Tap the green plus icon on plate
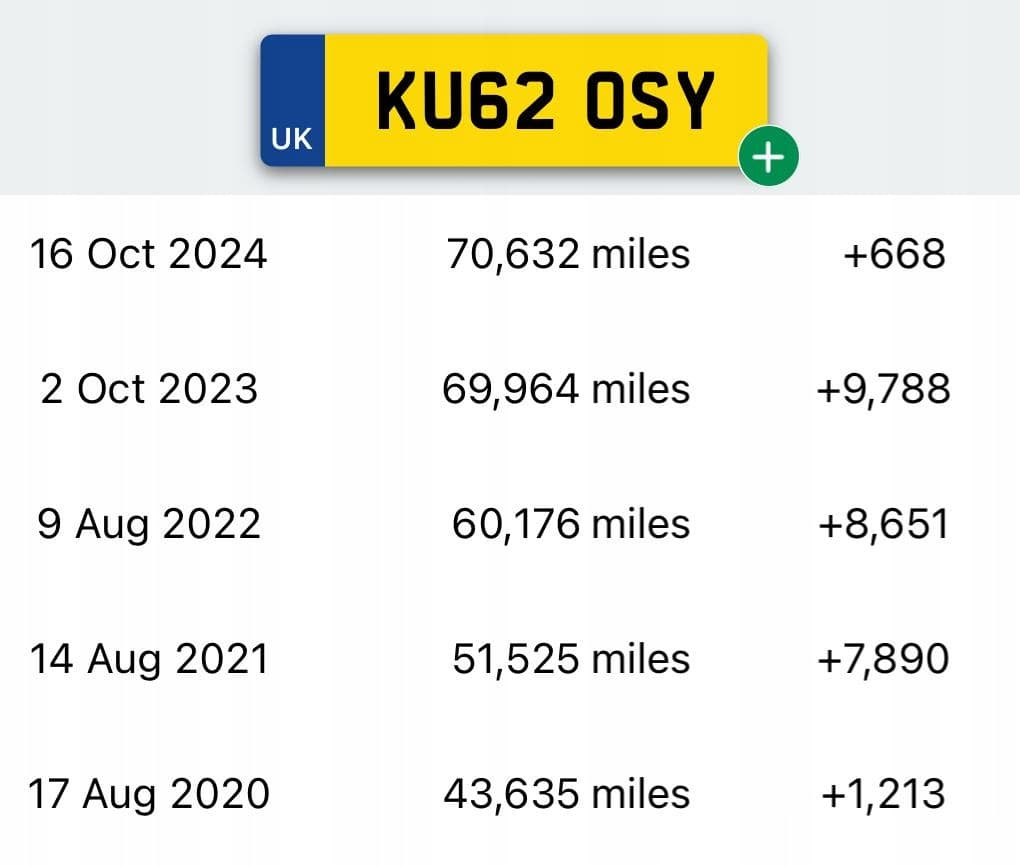The width and height of the screenshot is (1020, 866). 768,156
